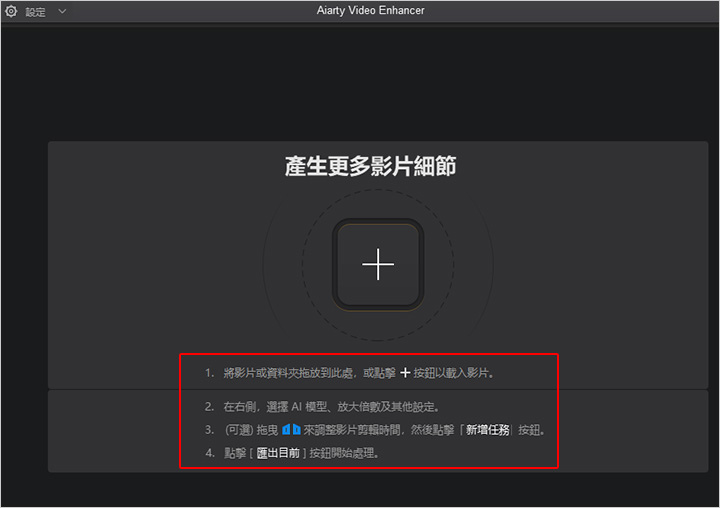This screenshot has width=720, height=508.
Task: Click the settings gear icon
Action: (x=11, y=11)
